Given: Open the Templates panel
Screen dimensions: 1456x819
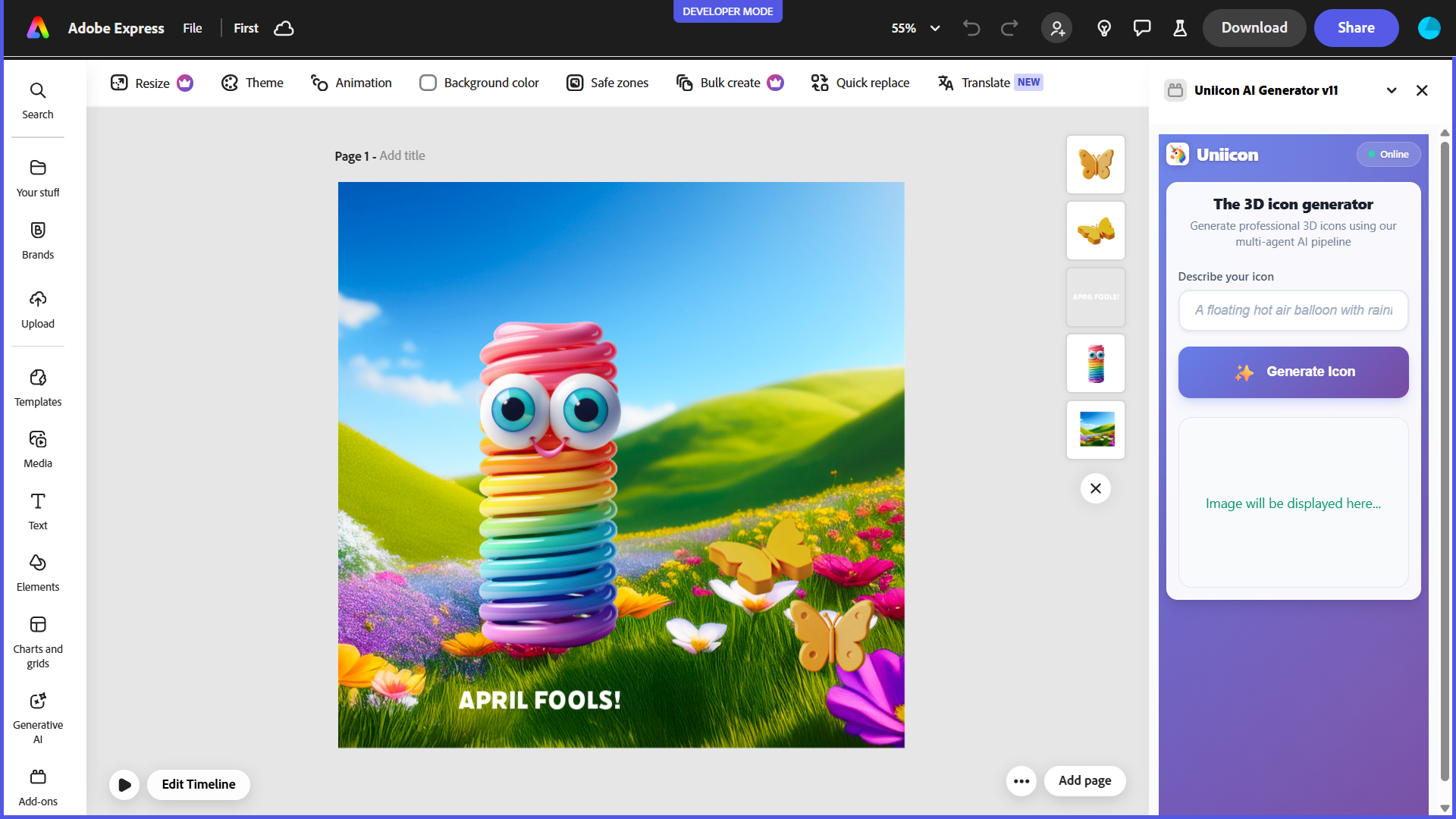Looking at the screenshot, I should coord(38,388).
